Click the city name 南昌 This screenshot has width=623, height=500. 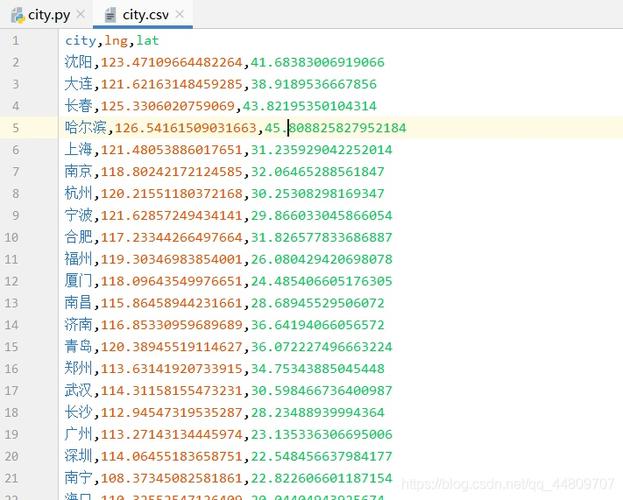coord(79,302)
